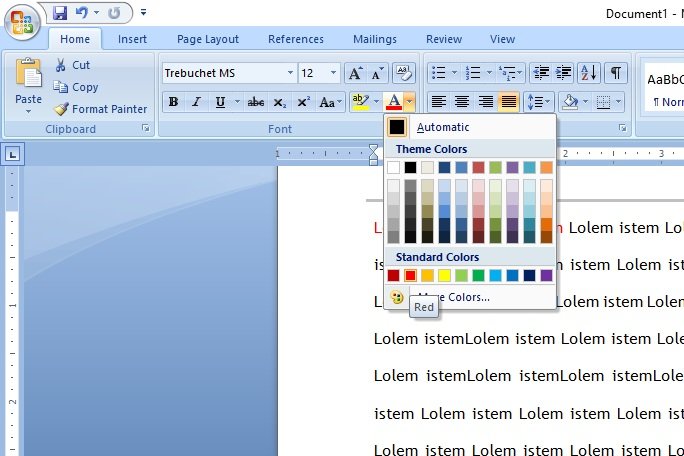Toggle justify alignment
Viewport: 684px width, 456px height.
click(x=509, y=102)
